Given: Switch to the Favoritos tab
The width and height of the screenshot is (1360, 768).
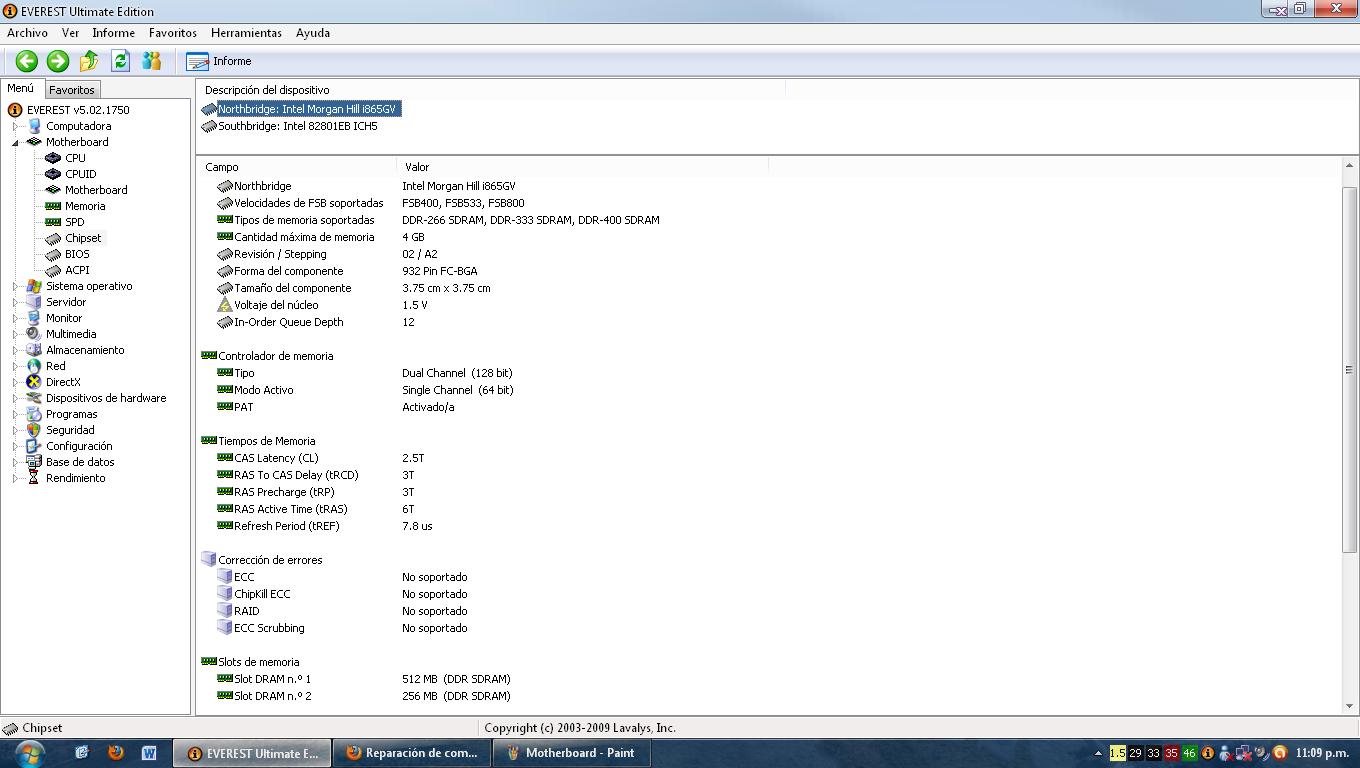Looking at the screenshot, I should pyautogui.click(x=71, y=90).
